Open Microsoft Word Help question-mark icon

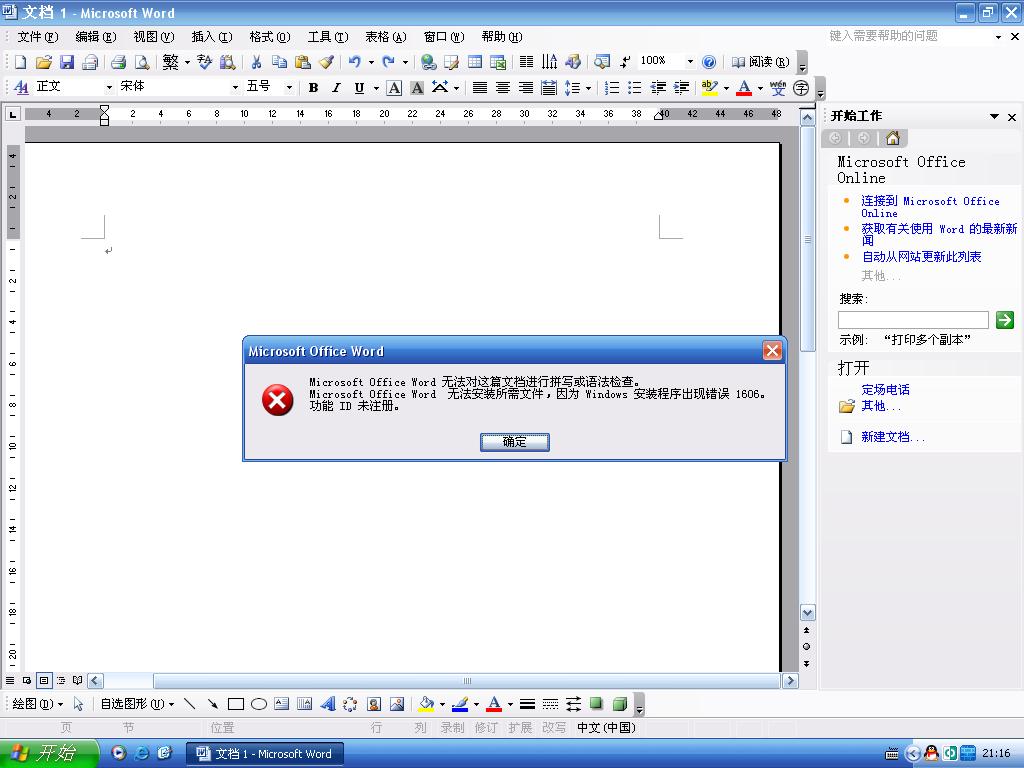(709, 62)
